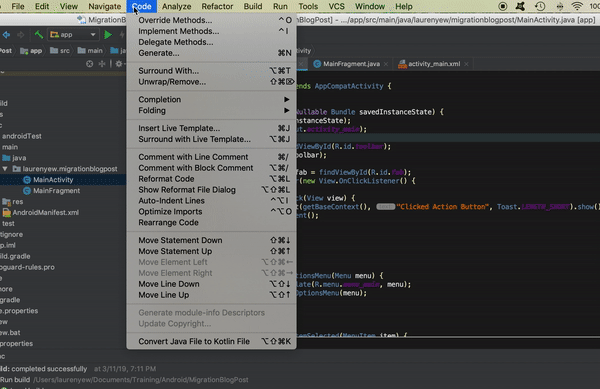Click the back navigation arrow
This screenshot has width=600, height=389.
7,35
